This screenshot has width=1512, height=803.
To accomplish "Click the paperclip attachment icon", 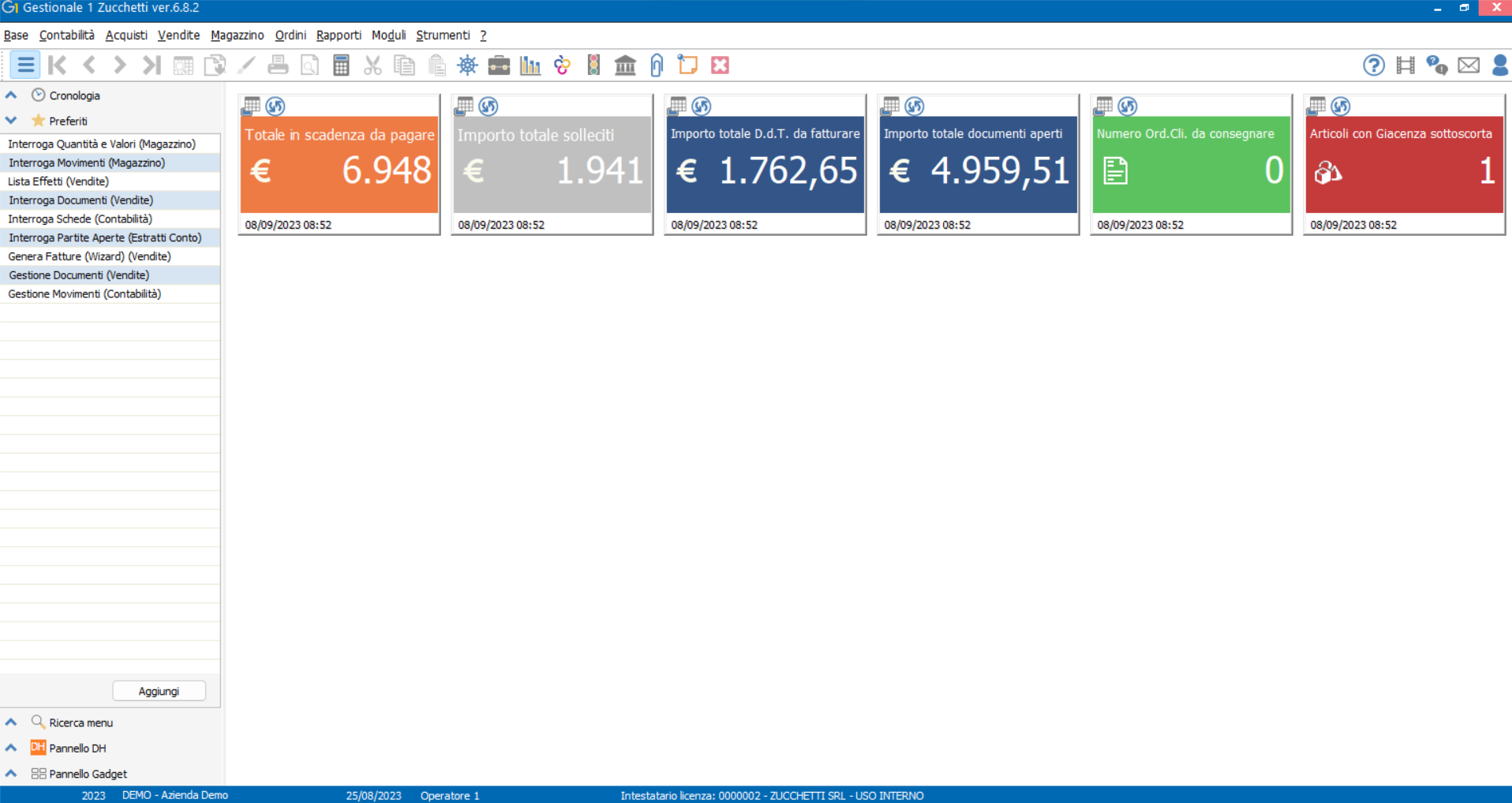I will coord(657,65).
